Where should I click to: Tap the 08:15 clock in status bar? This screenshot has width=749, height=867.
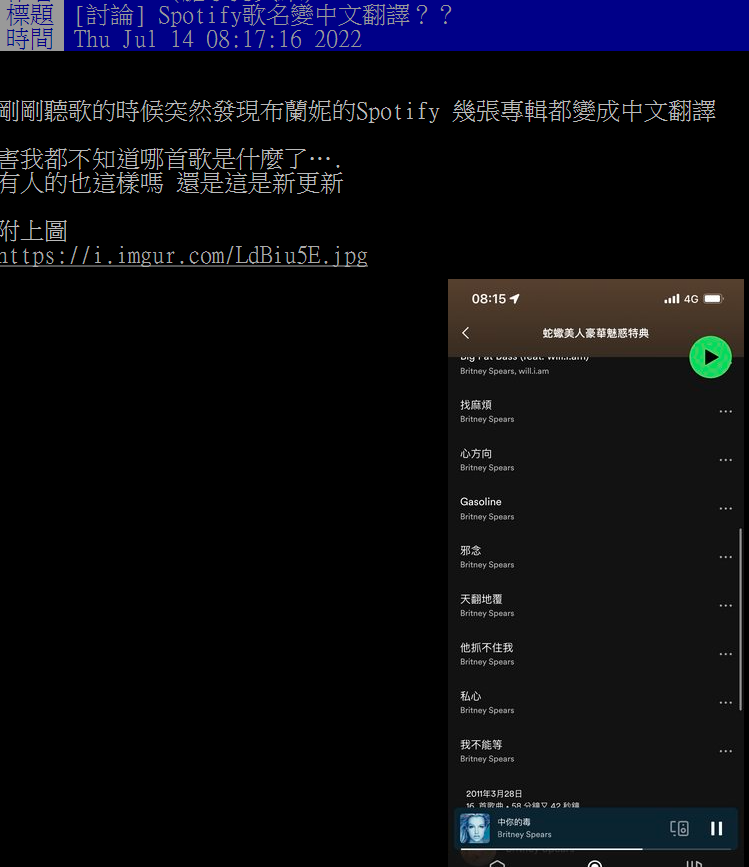489,299
